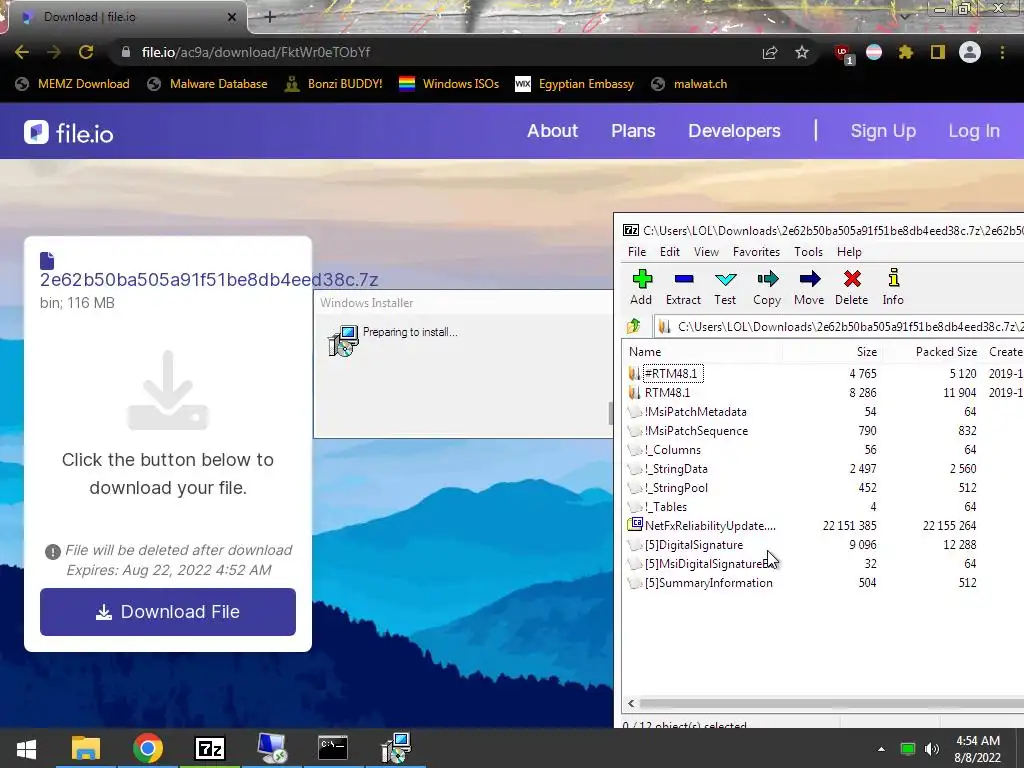Screen dimensions: 1024x768
Task: Click the 2e62b50ba505a91f51be8db4eed38c.7z file name
Action: coord(209,280)
